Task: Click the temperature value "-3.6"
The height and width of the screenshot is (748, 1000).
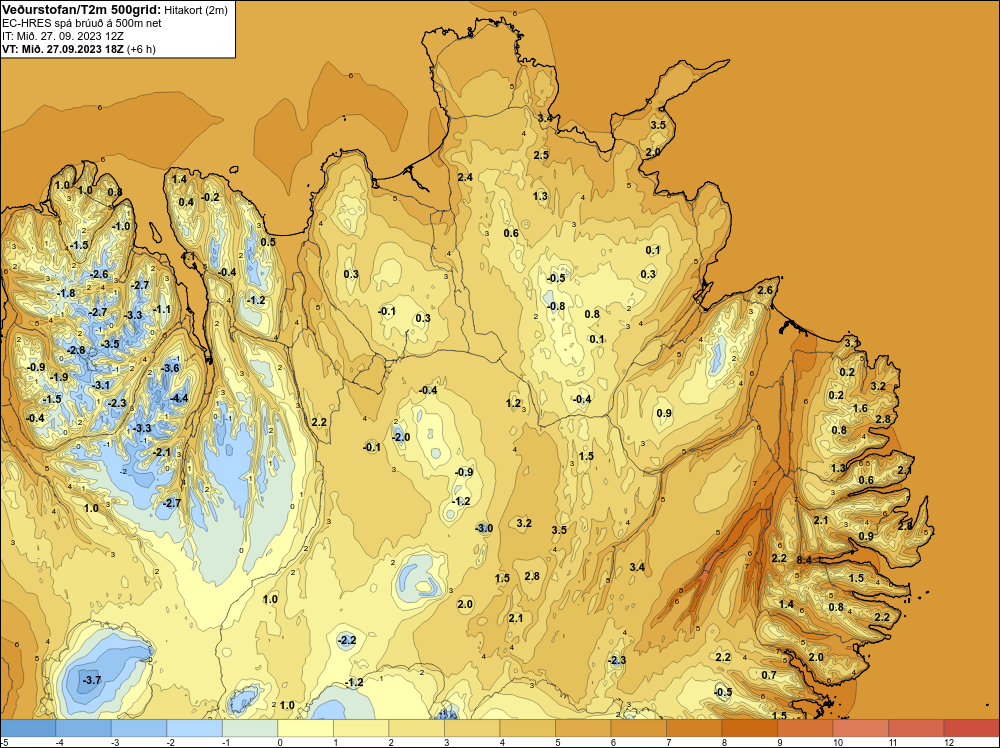Action: tap(170, 368)
